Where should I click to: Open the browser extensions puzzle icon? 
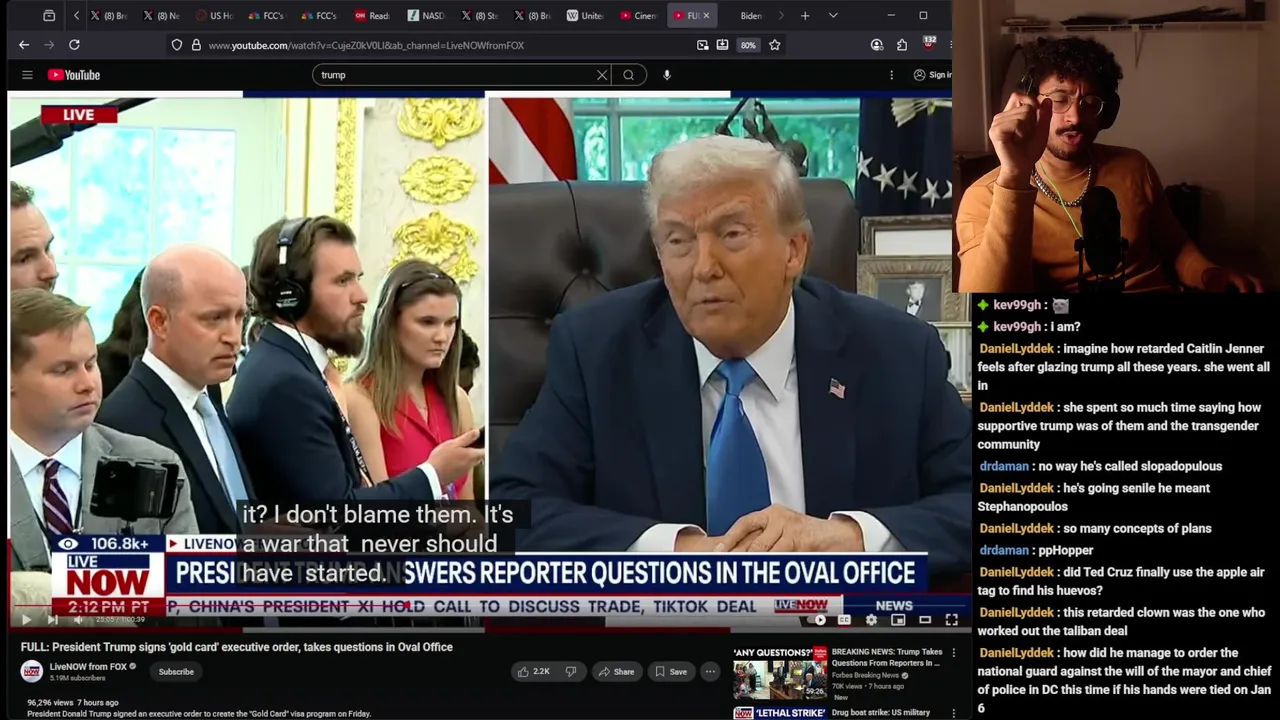[902, 45]
